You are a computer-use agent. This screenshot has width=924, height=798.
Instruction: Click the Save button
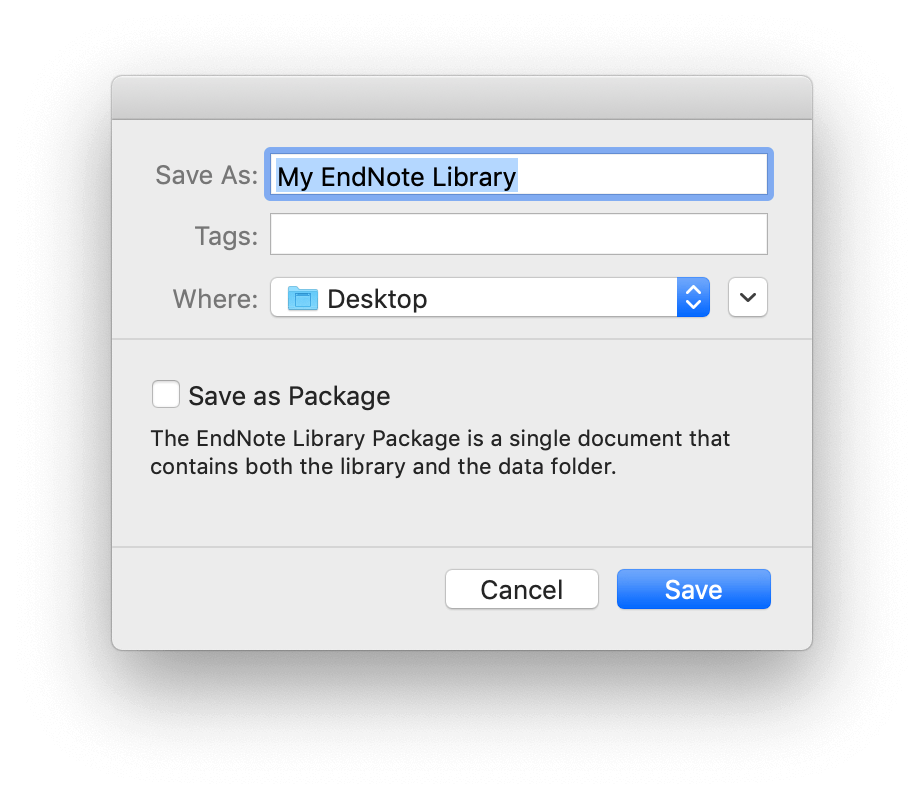tap(694, 589)
